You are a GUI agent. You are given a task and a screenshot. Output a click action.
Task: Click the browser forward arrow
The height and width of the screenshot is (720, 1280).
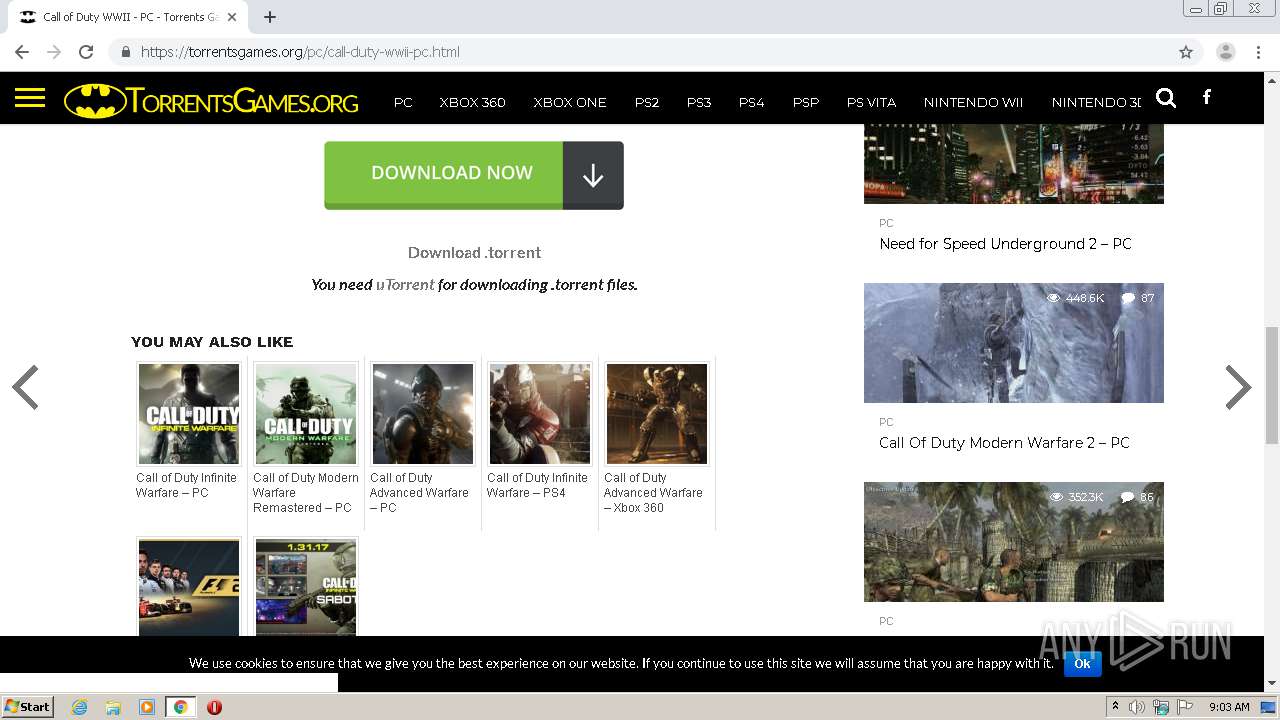[x=54, y=52]
